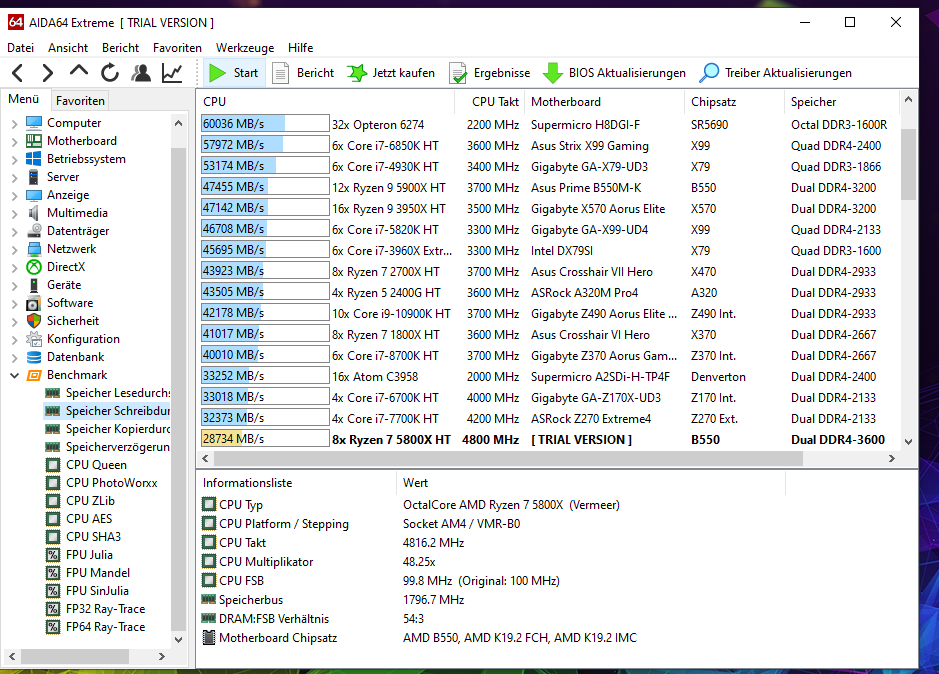Click Treiber Aktualisierungen button

click(776, 73)
